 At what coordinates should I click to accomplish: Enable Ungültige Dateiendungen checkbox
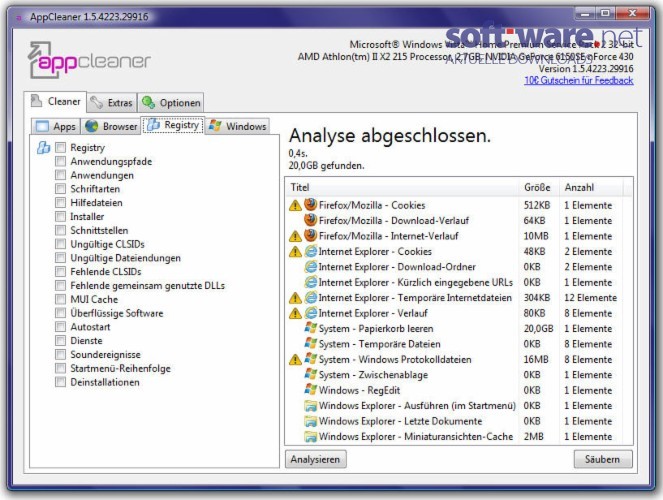point(61,258)
